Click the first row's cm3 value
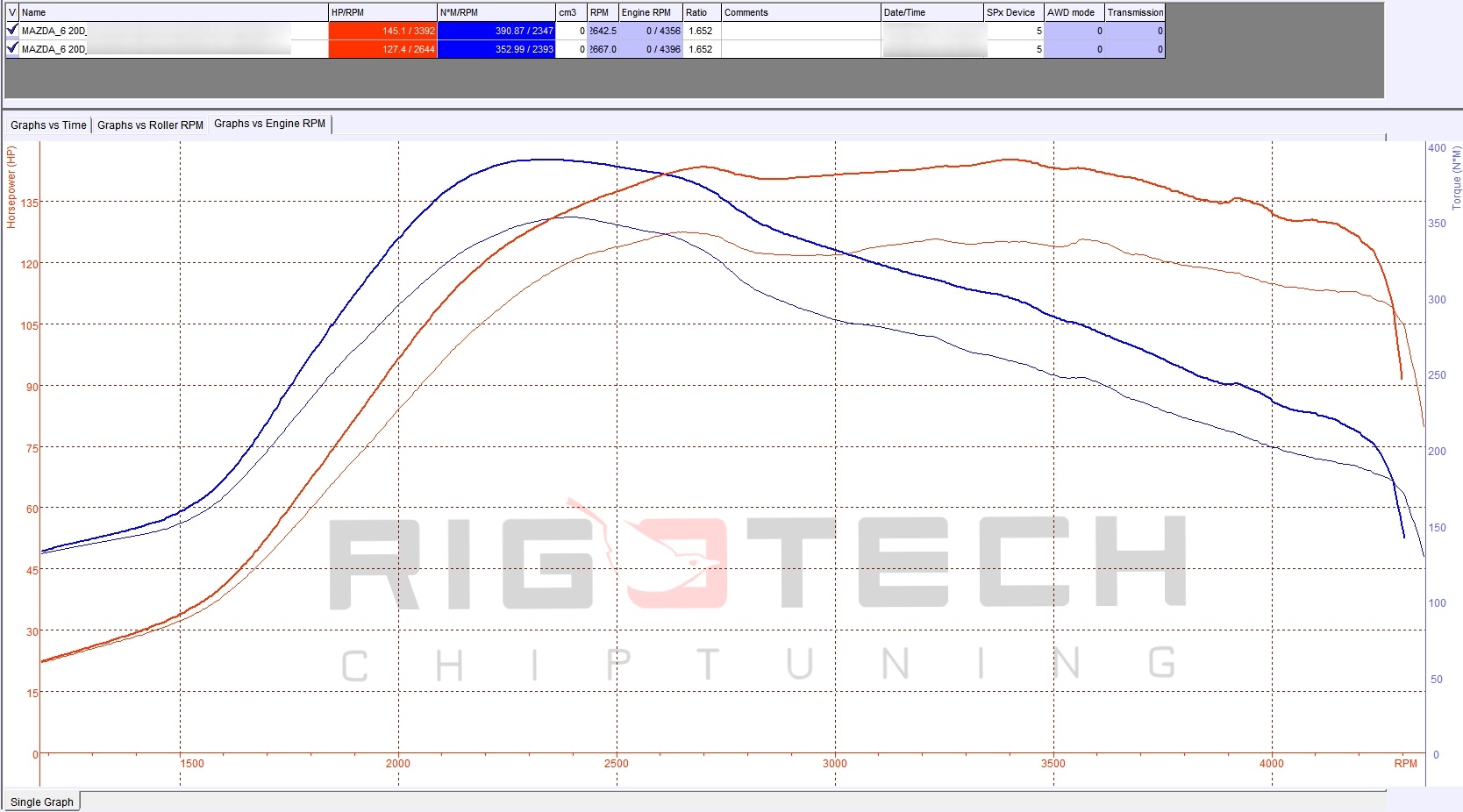Screen dimensions: 1463x812 click(x=571, y=31)
